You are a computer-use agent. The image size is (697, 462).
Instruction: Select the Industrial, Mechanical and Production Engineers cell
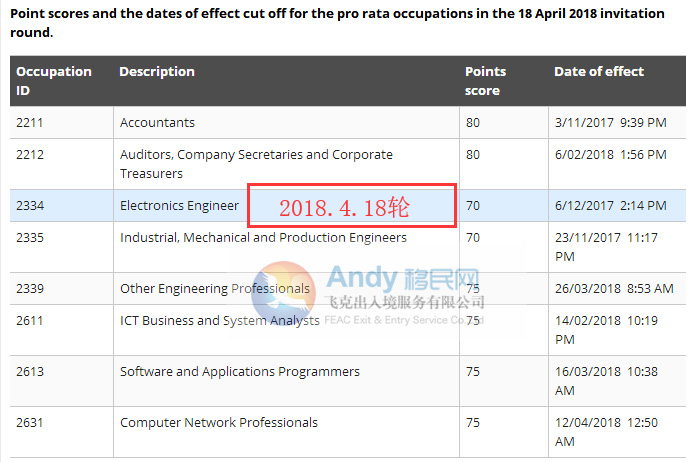[263, 238]
